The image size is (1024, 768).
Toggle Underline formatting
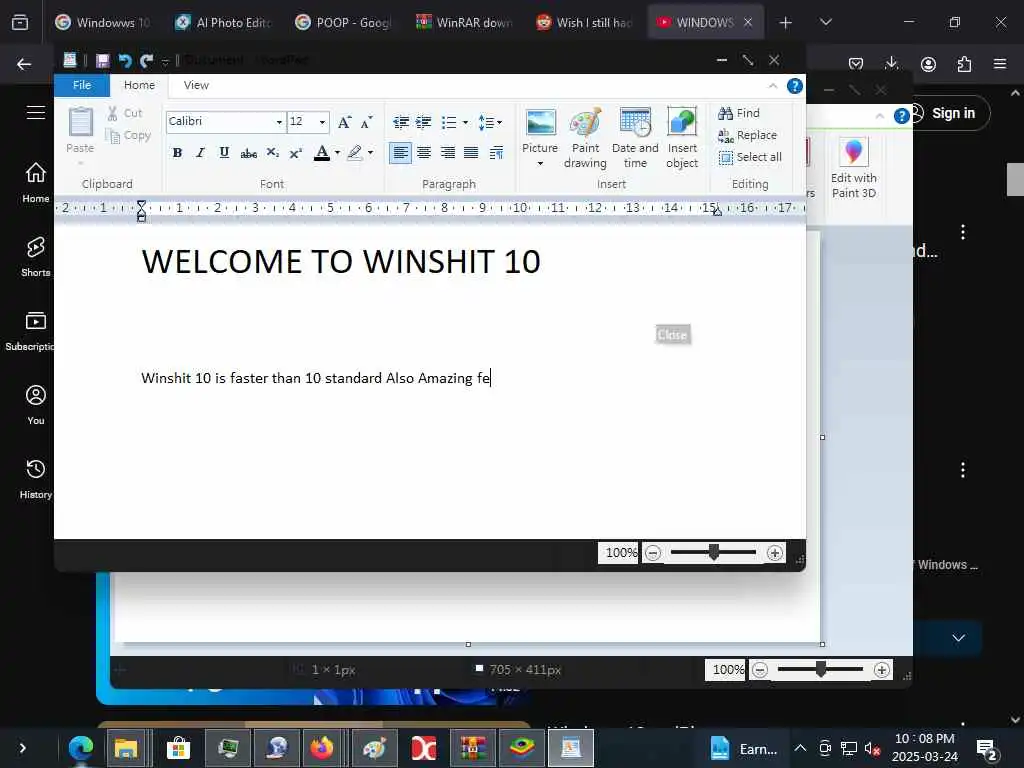[x=224, y=153]
